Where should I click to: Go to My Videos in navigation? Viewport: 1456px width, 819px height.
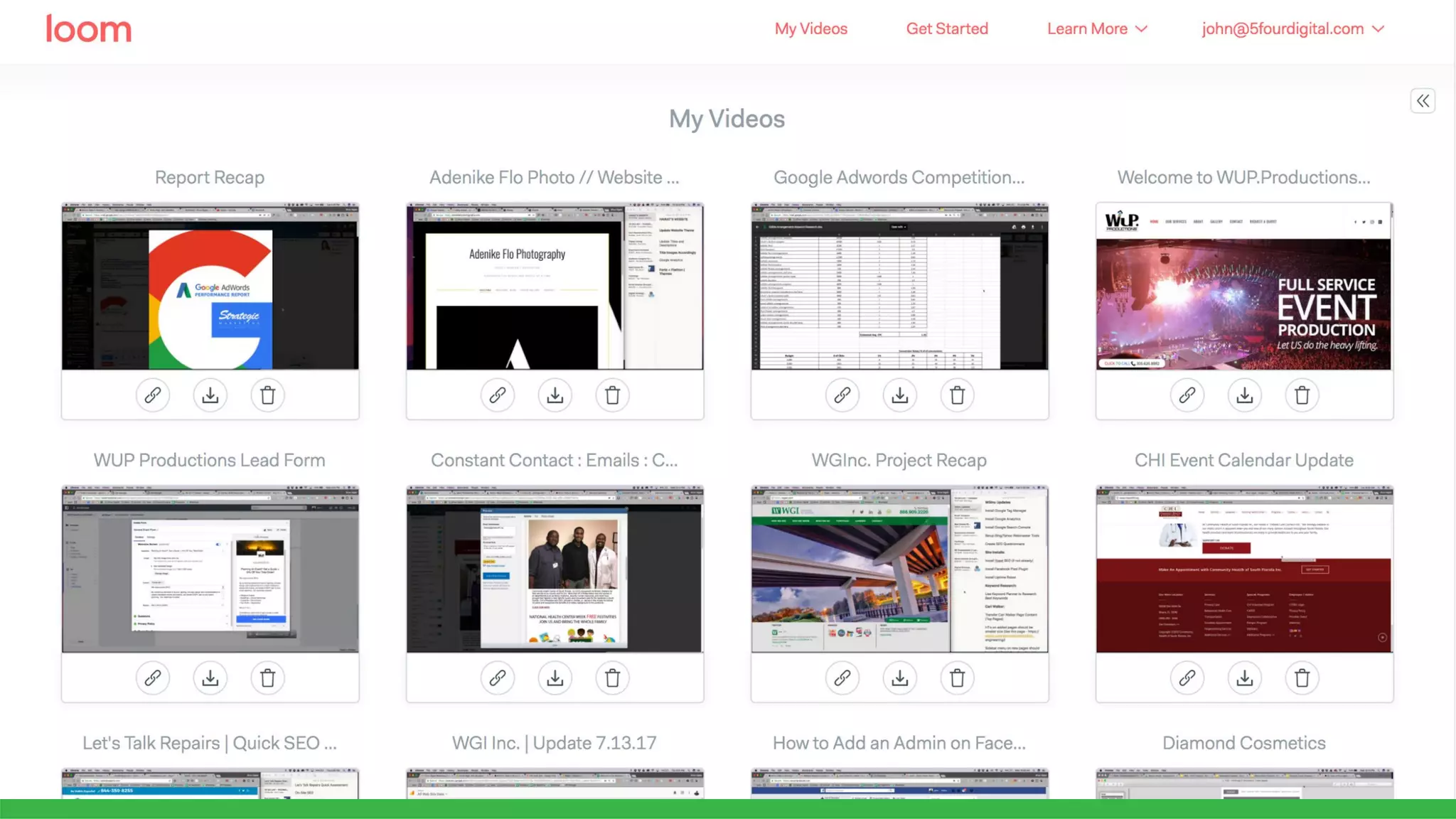811,28
